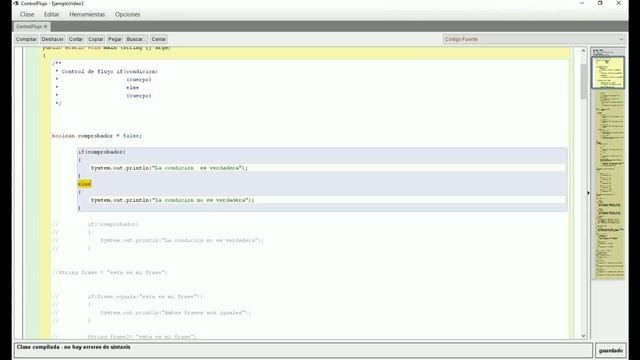Click the Deshacer button
Viewport: 640px width, 360px height.
(53, 39)
